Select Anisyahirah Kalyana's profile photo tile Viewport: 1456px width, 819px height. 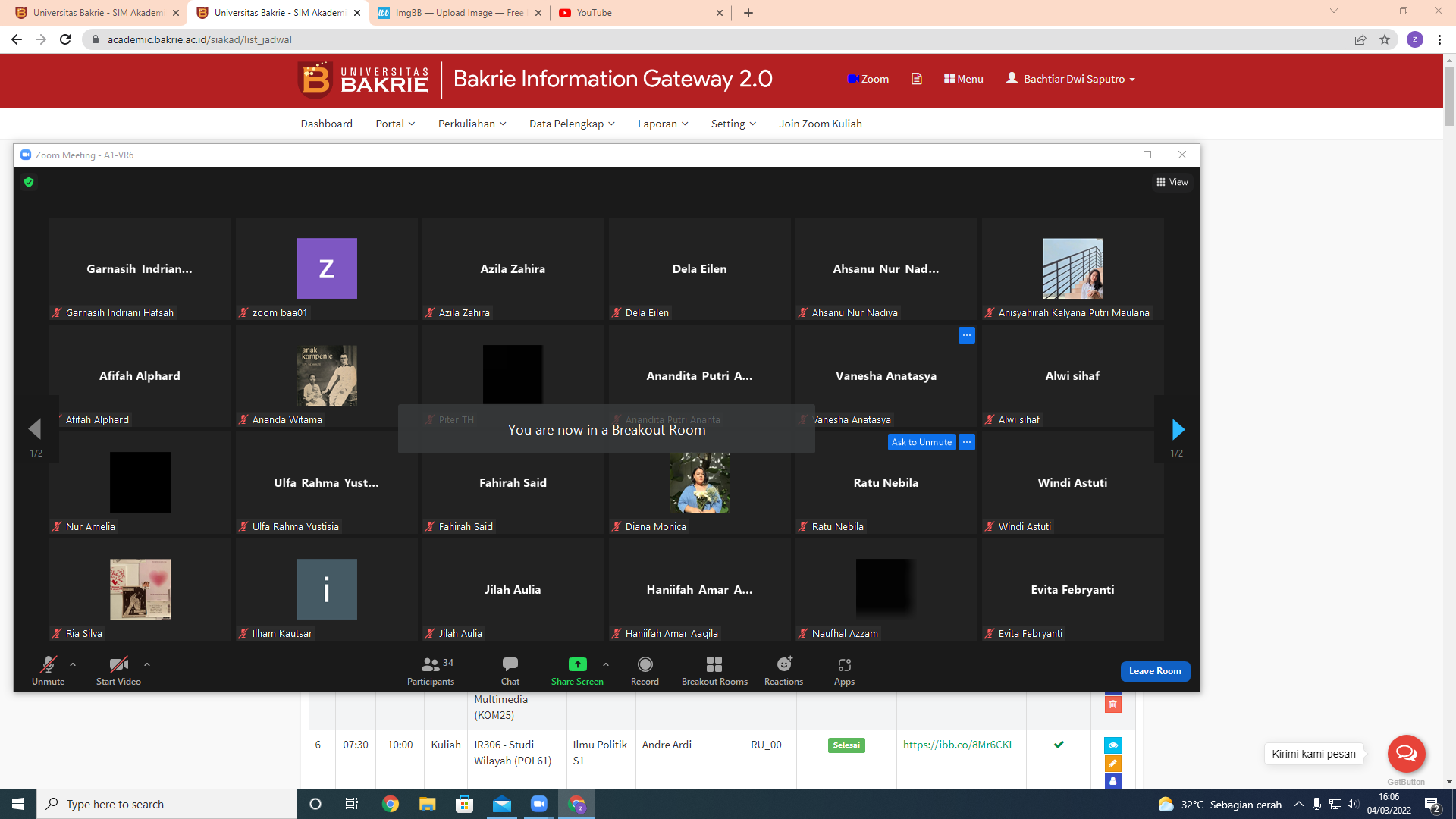(x=1072, y=268)
